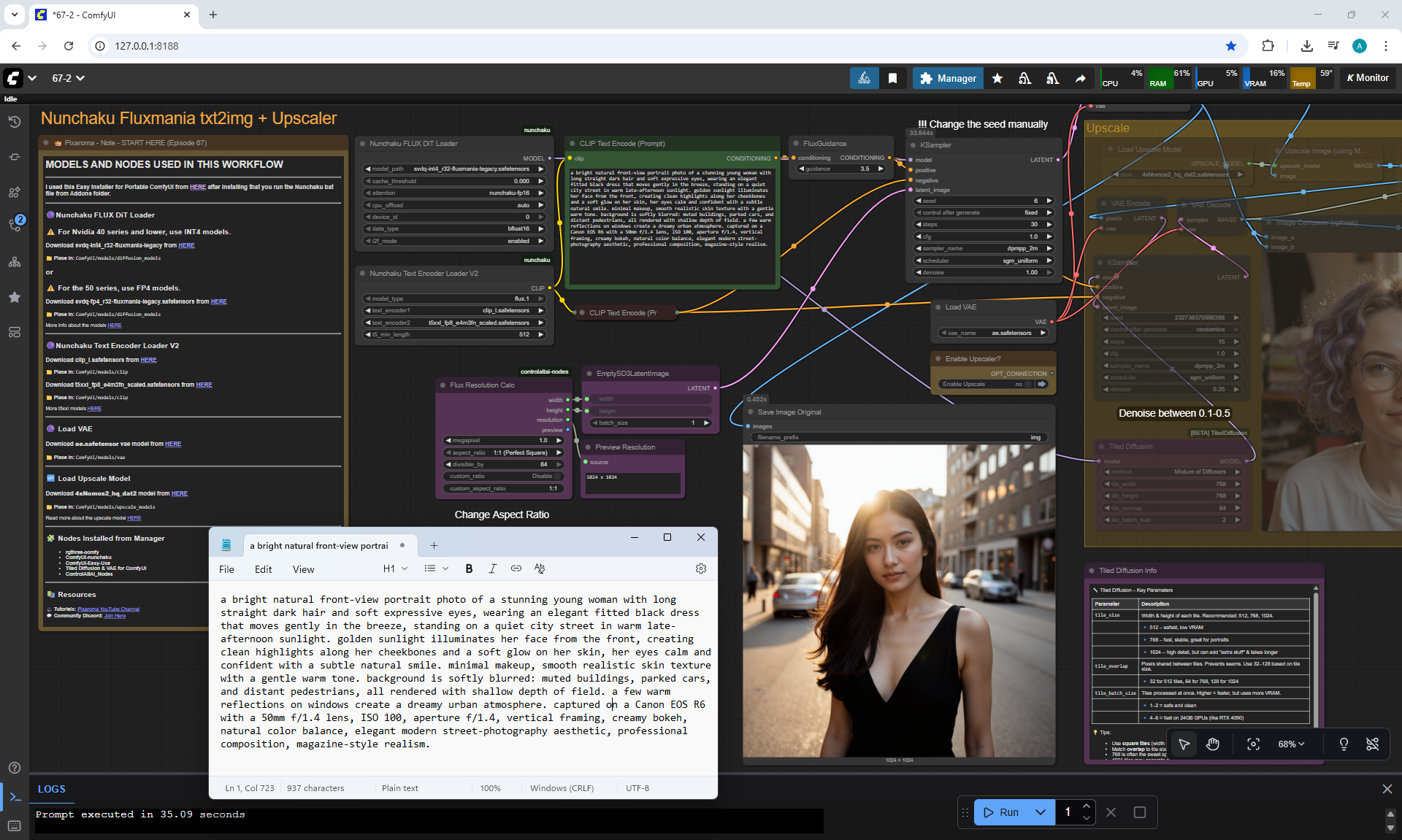Toggle link visibility icon
Viewport: 1402px width, 840px height.
click(x=1372, y=744)
